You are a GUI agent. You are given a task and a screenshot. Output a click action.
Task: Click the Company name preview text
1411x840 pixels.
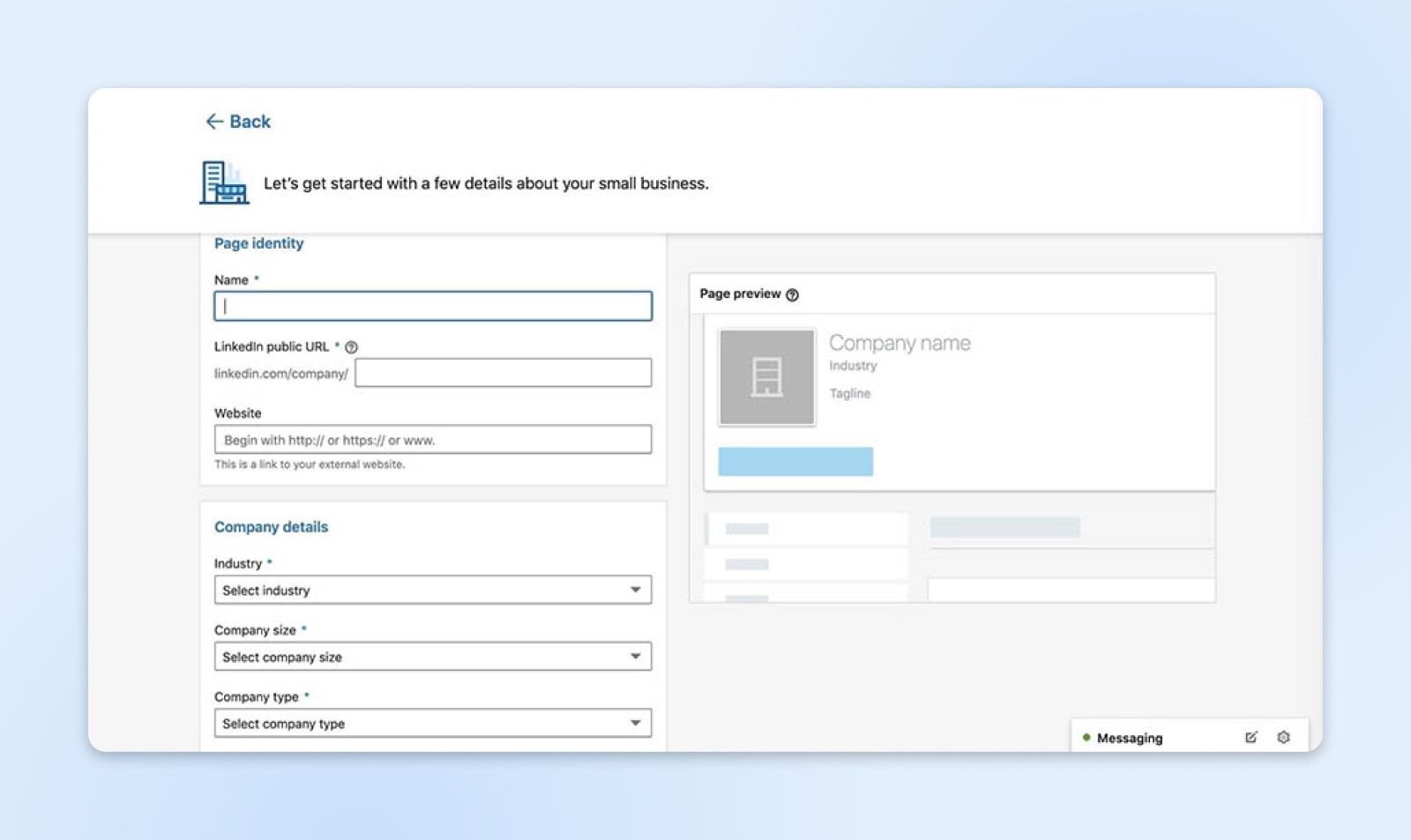click(900, 343)
